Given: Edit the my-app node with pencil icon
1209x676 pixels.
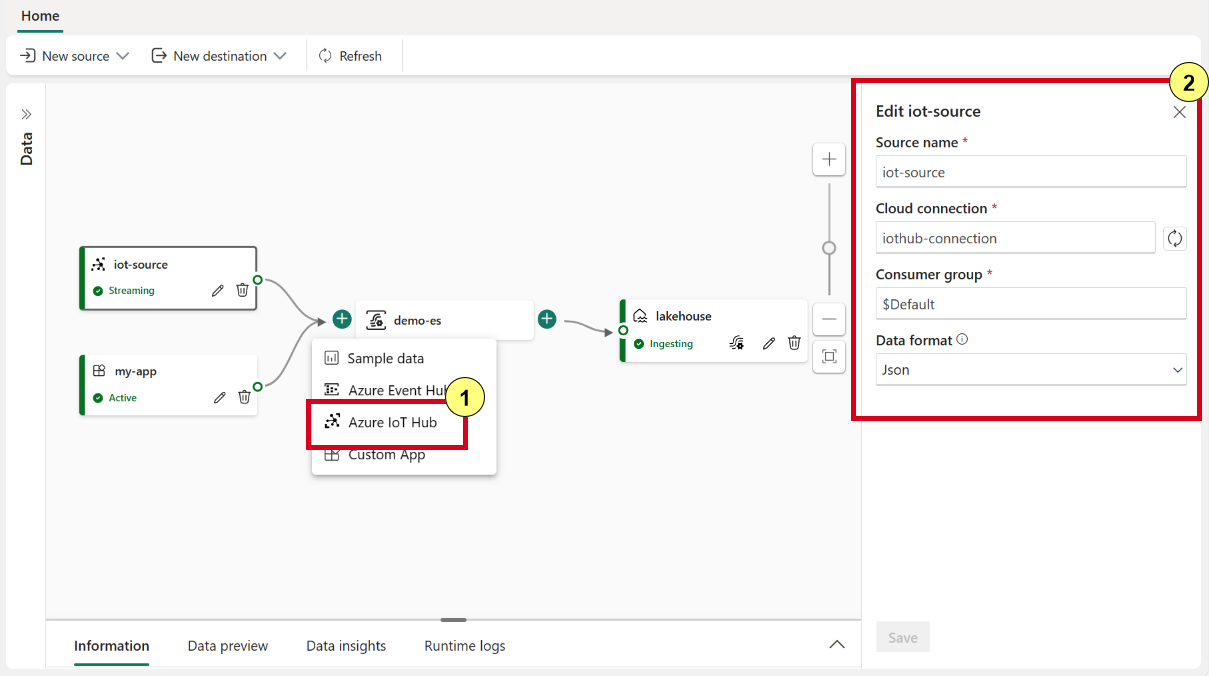Looking at the screenshot, I should click(x=220, y=397).
